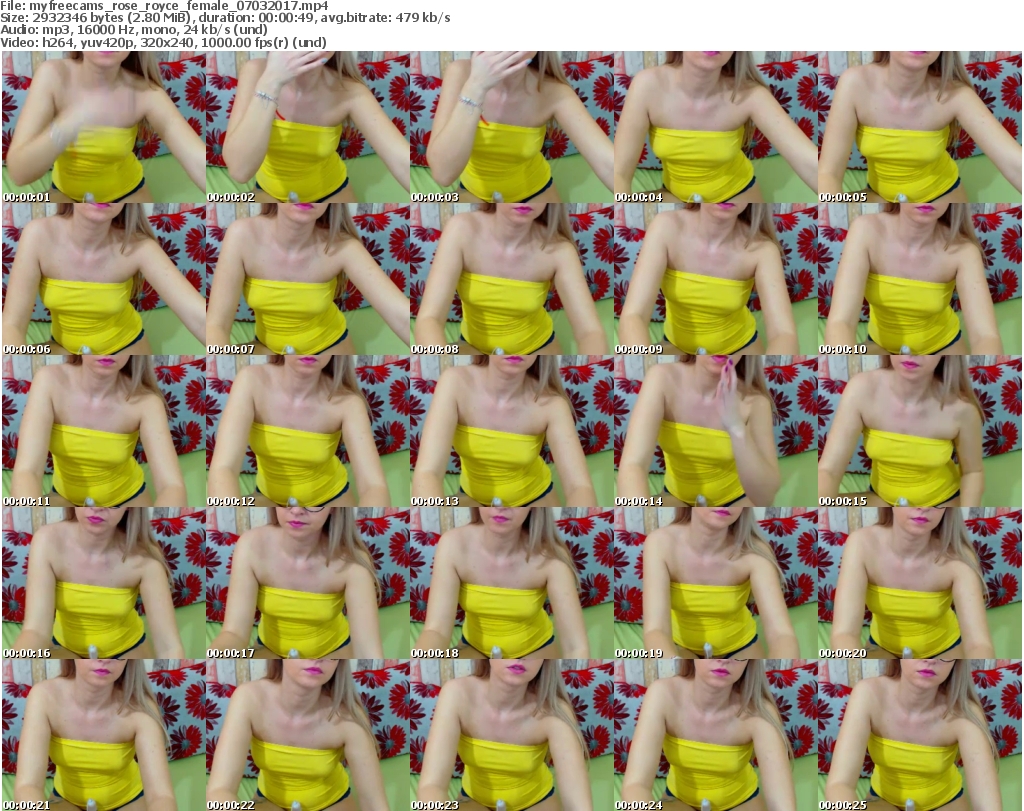Image resolution: width=1024 pixels, height=811 pixels.
Task: Pick the thumbnail at 00:00:14
Action: click(716, 432)
